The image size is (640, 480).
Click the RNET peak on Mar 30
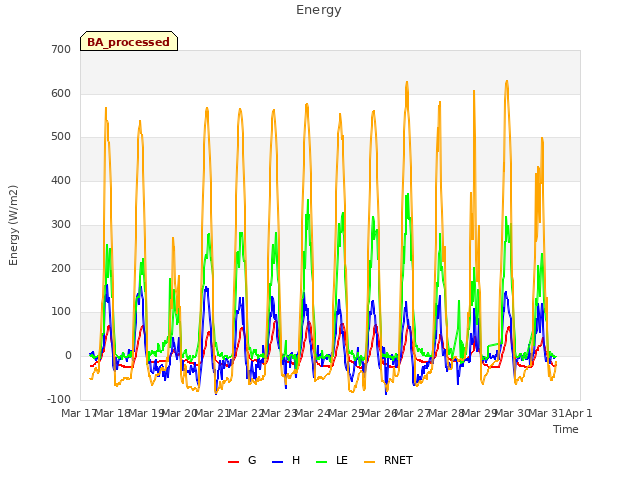pyautogui.click(x=507, y=81)
